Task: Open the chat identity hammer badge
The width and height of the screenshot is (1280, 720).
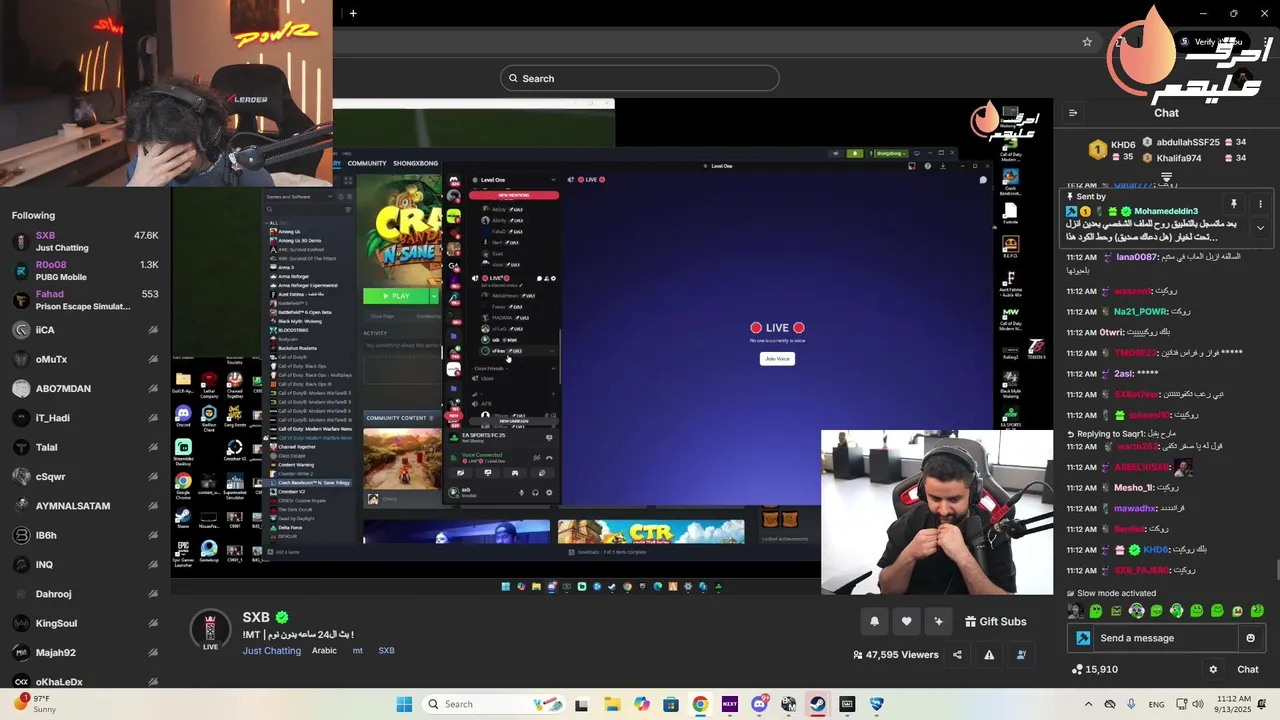Action: tap(1083, 638)
